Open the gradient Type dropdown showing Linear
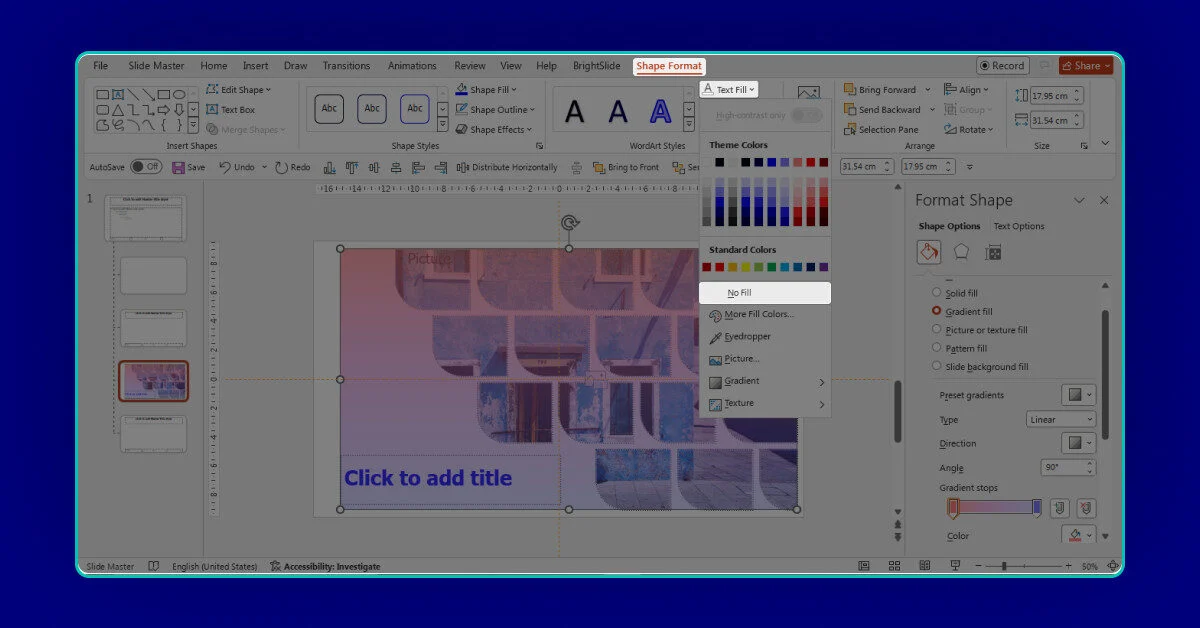The image size is (1200, 628). (1061, 420)
